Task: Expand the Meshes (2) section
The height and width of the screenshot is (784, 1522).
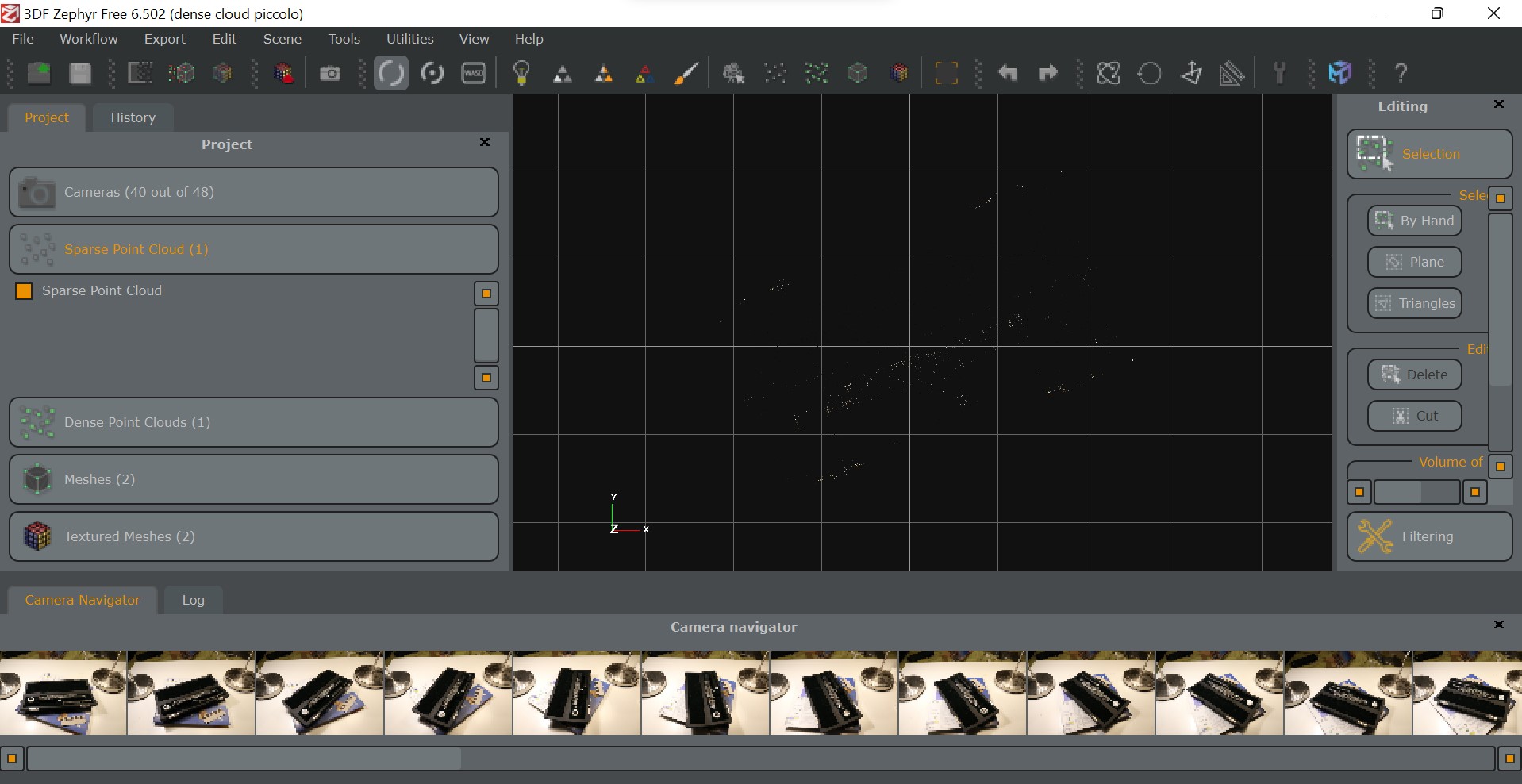Action: [254, 479]
